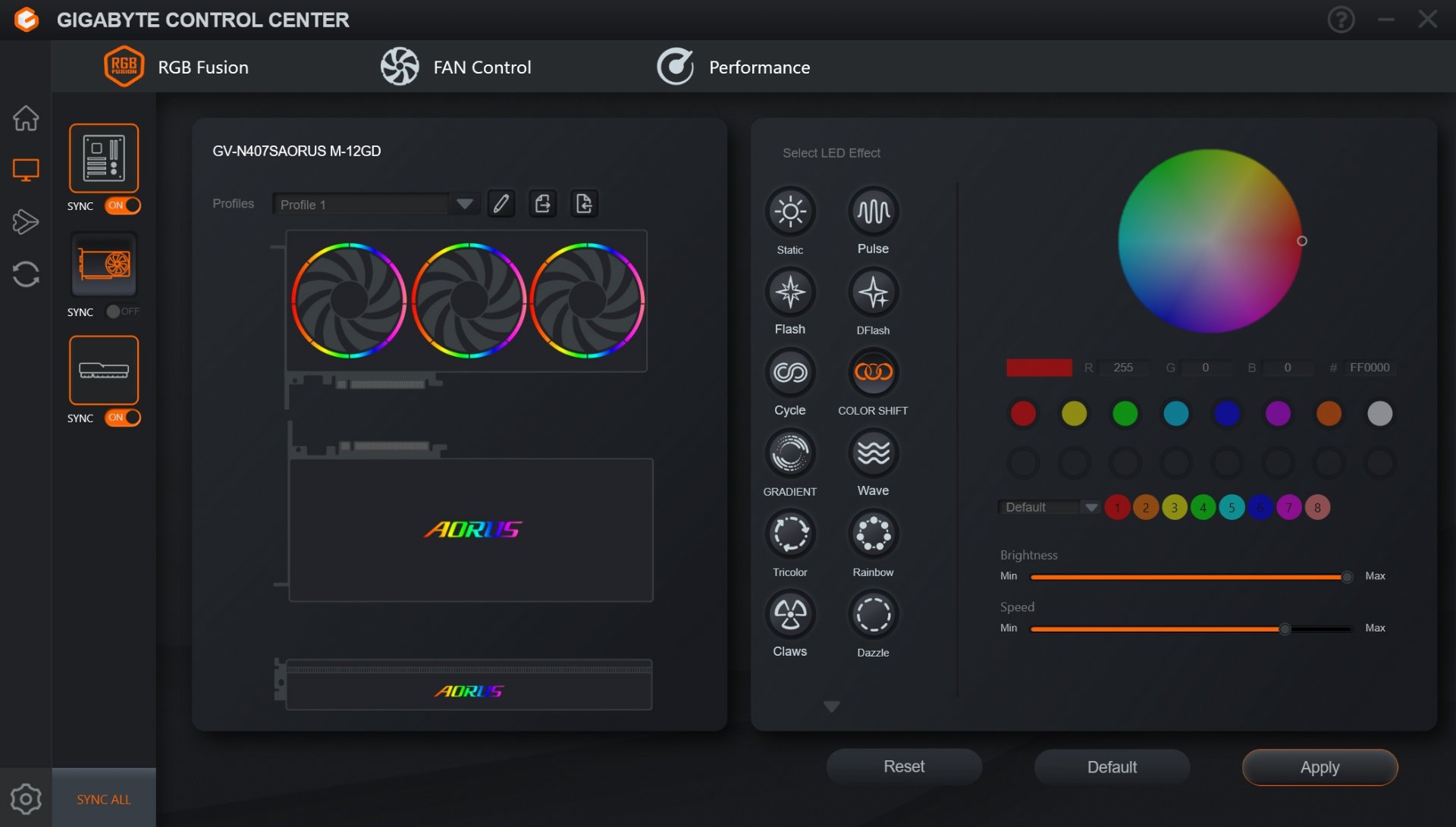The width and height of the screenshot is (1456, 827).
Task: Pick the yellow color swatch
Action: tap(1074, 414)
